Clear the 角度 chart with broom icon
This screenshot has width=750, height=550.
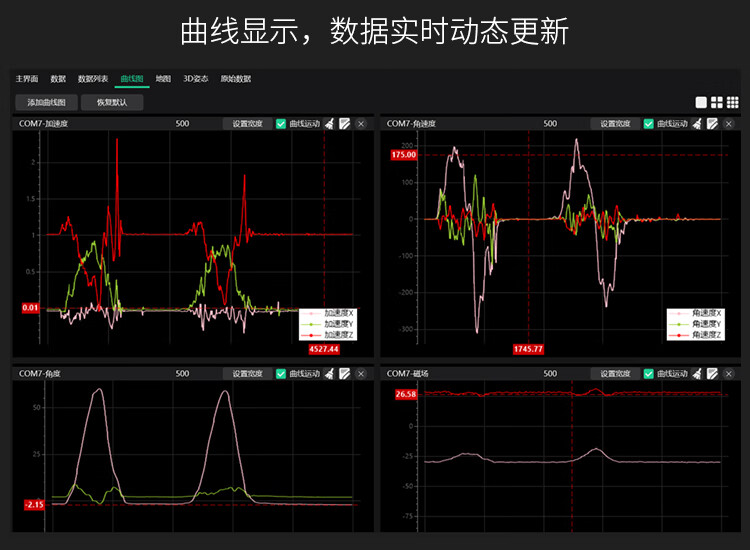(x=329, y=374)
